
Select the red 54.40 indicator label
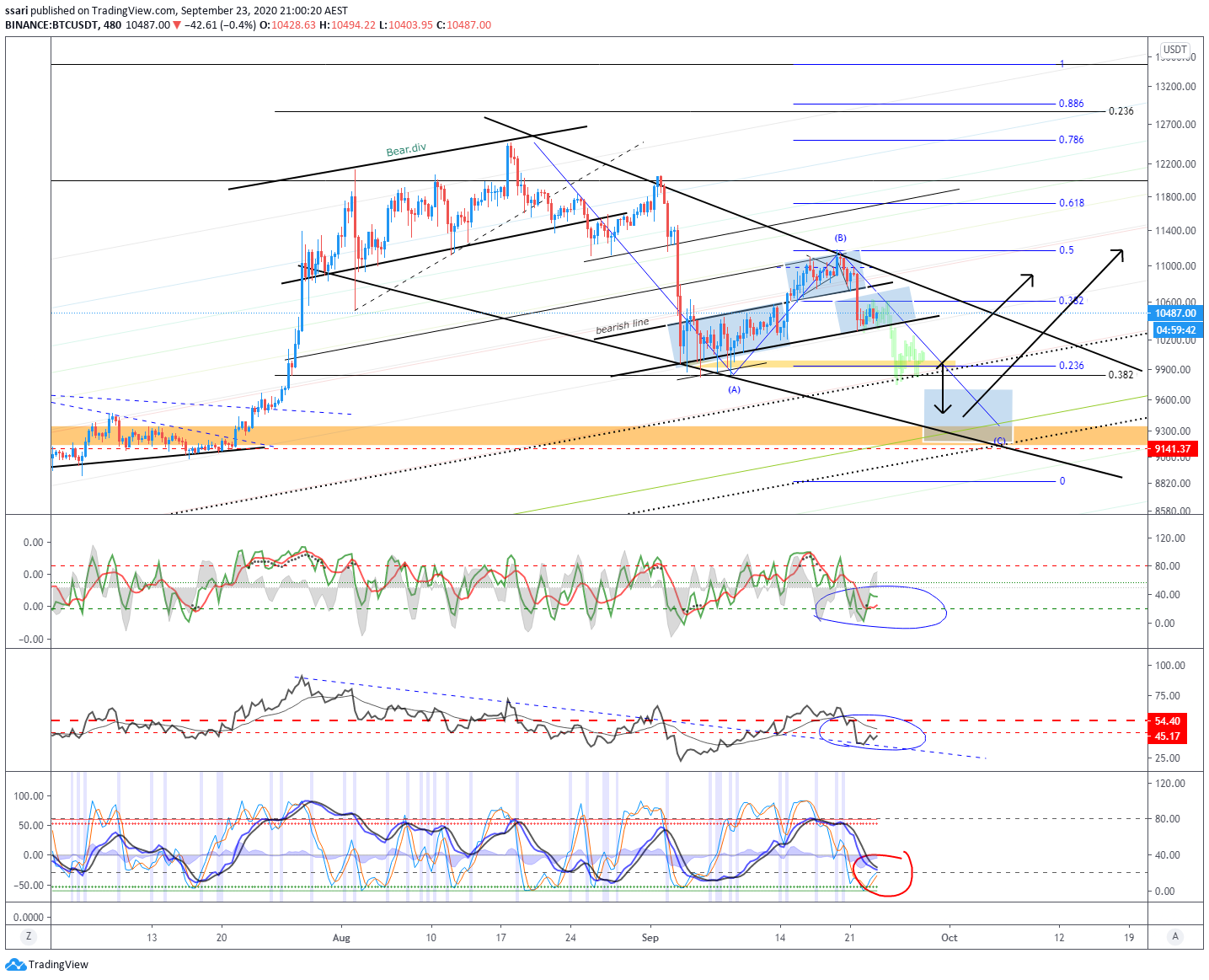[x=1167, y=721]
